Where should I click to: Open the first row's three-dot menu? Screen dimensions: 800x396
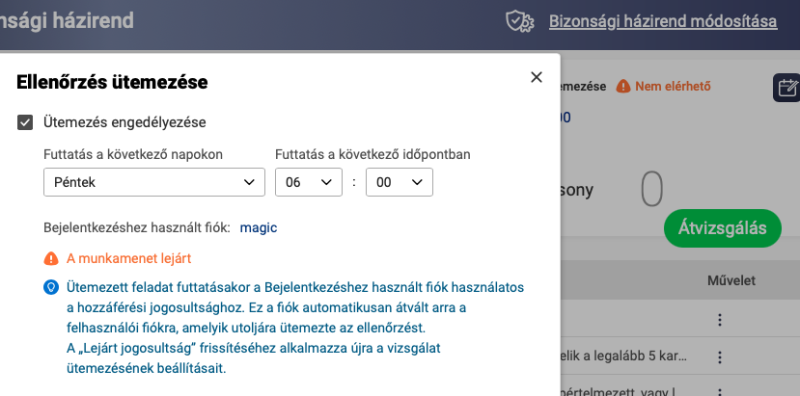tap(720, 320)
